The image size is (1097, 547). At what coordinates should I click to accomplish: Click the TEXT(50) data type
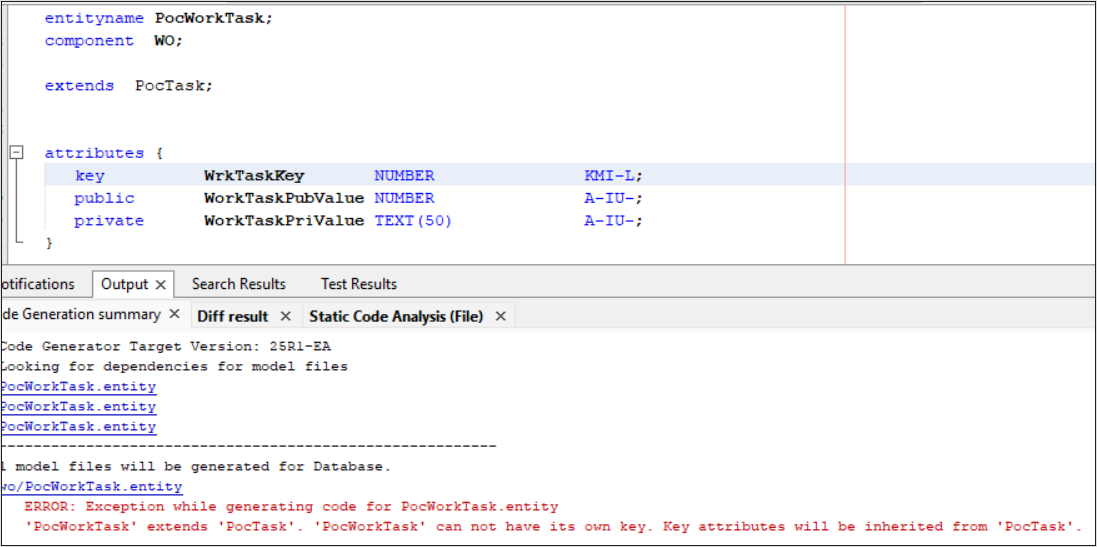point(413,220)
